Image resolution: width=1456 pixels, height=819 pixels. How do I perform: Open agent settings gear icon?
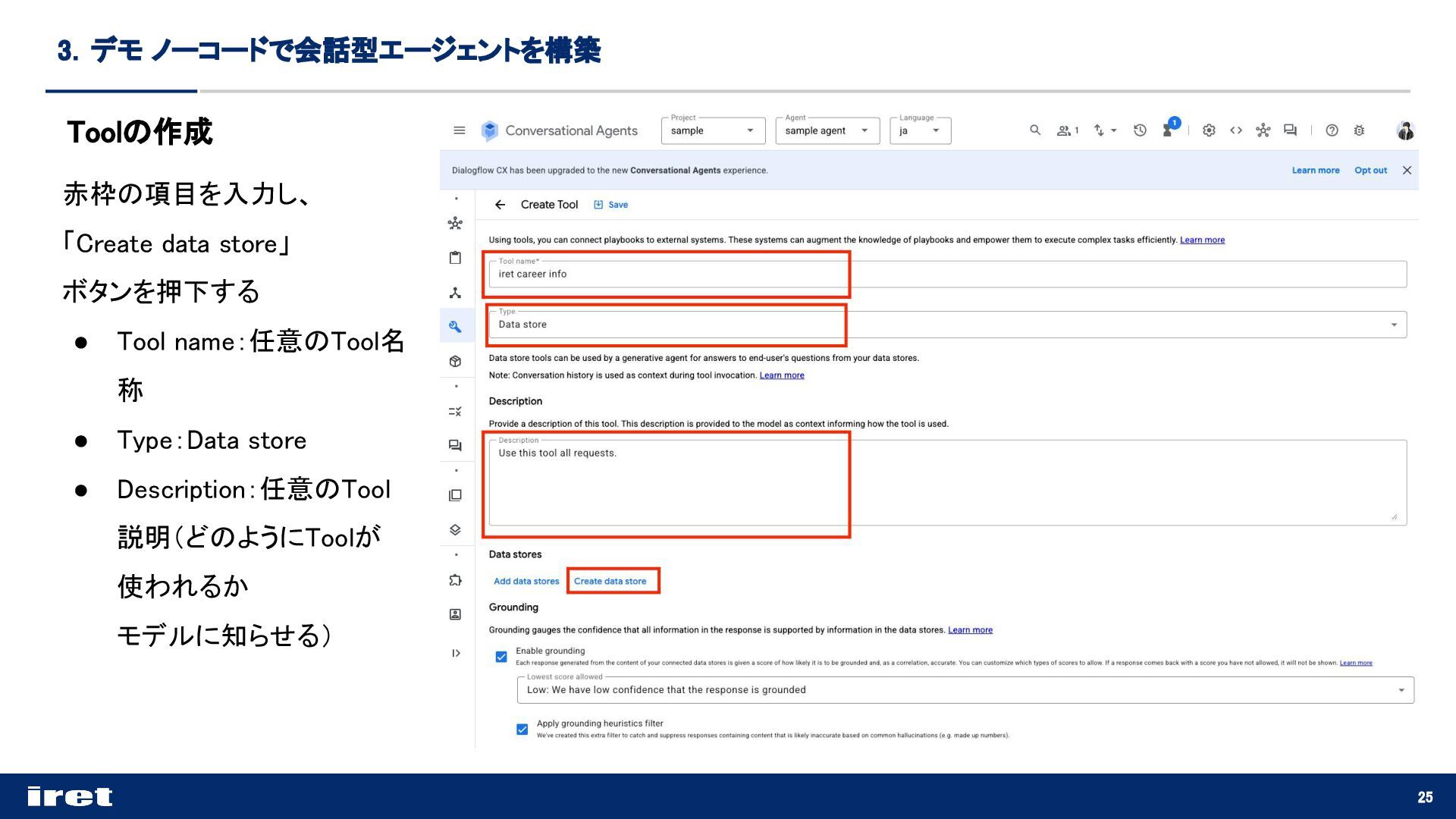coord(1209,130)
